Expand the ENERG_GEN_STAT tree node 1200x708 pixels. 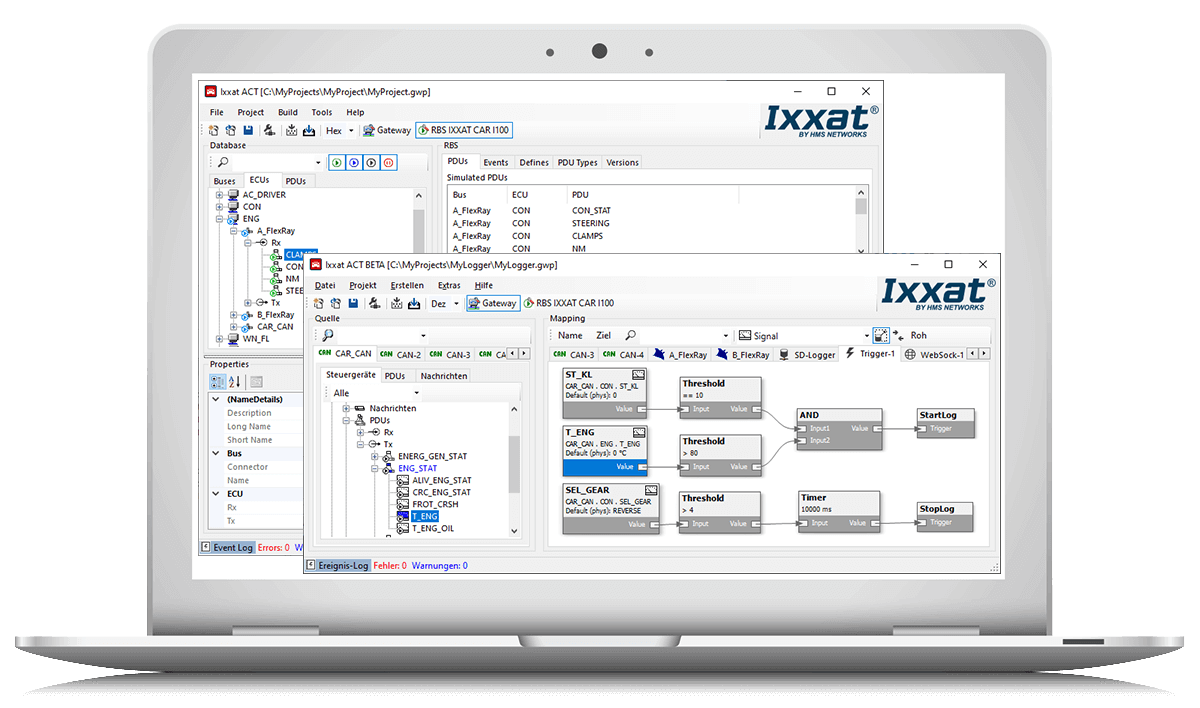tap(375, 456)
